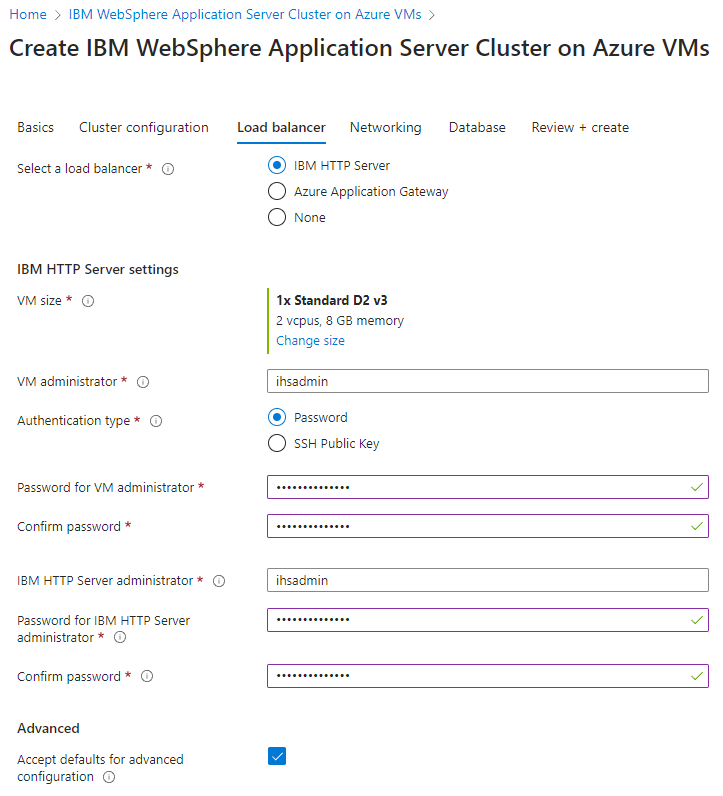The width and height of the screenshot is (723, 796).
Task: Open IBM WebSphere Application Server Cluster breadcrumb link
Action: 245,14
